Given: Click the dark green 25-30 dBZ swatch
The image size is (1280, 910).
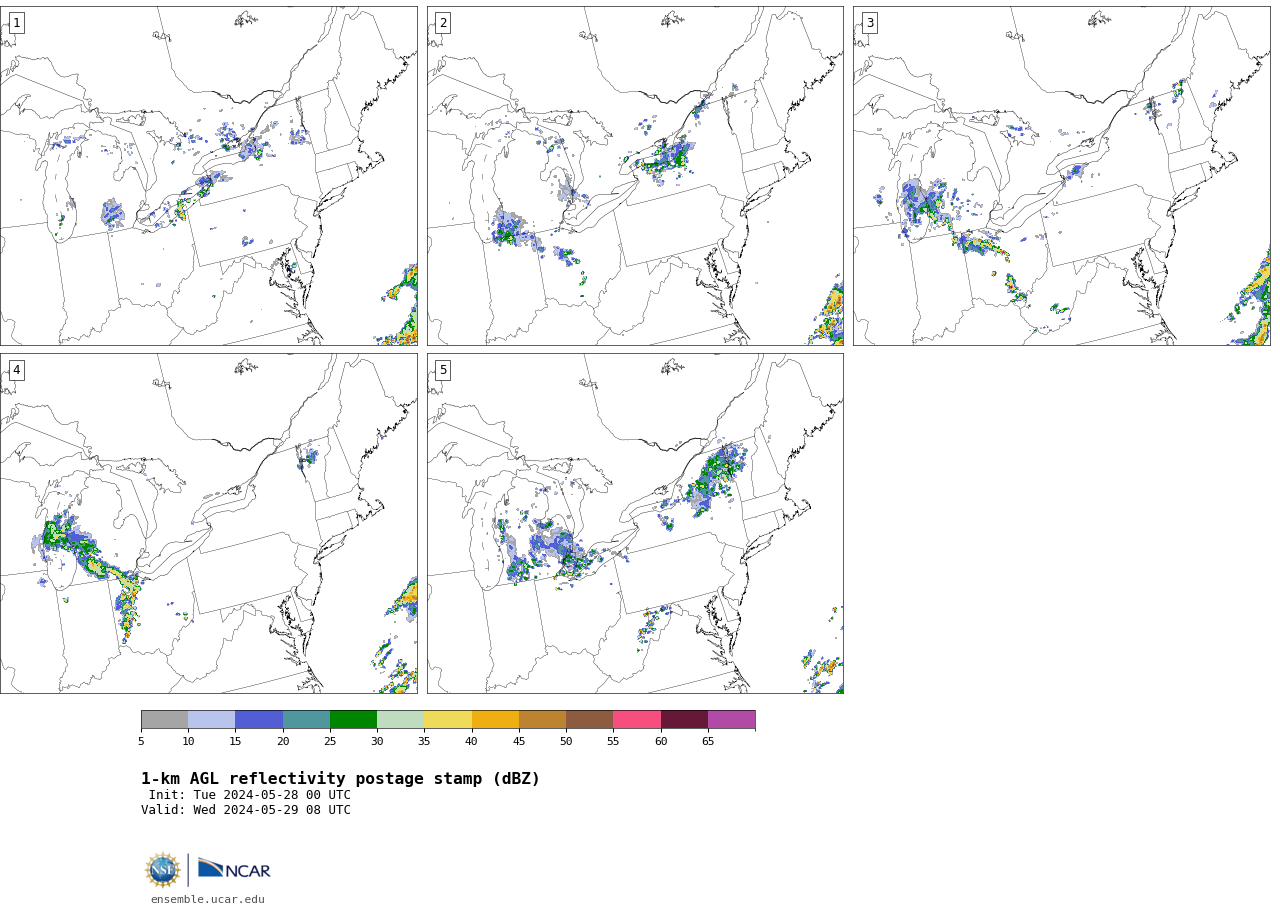Looking at the screenshot, I should point(353,720).
